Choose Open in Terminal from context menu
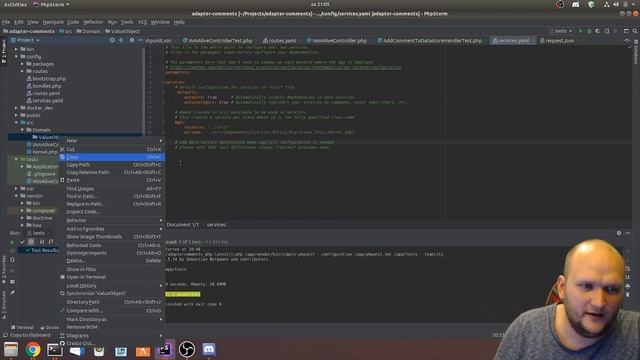The image size is (640, 360). point(112,277)
